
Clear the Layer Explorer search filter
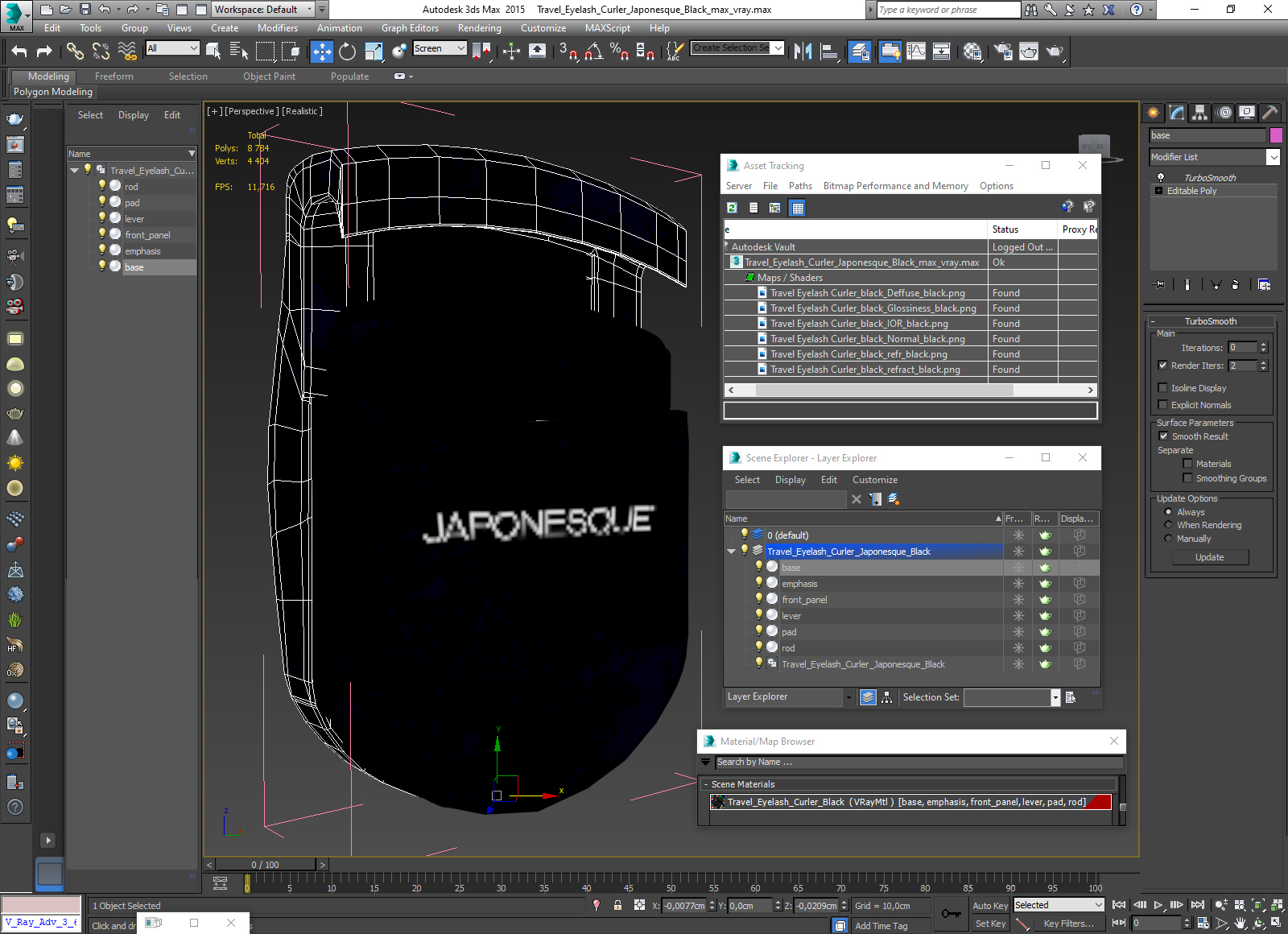click(857, 499)
